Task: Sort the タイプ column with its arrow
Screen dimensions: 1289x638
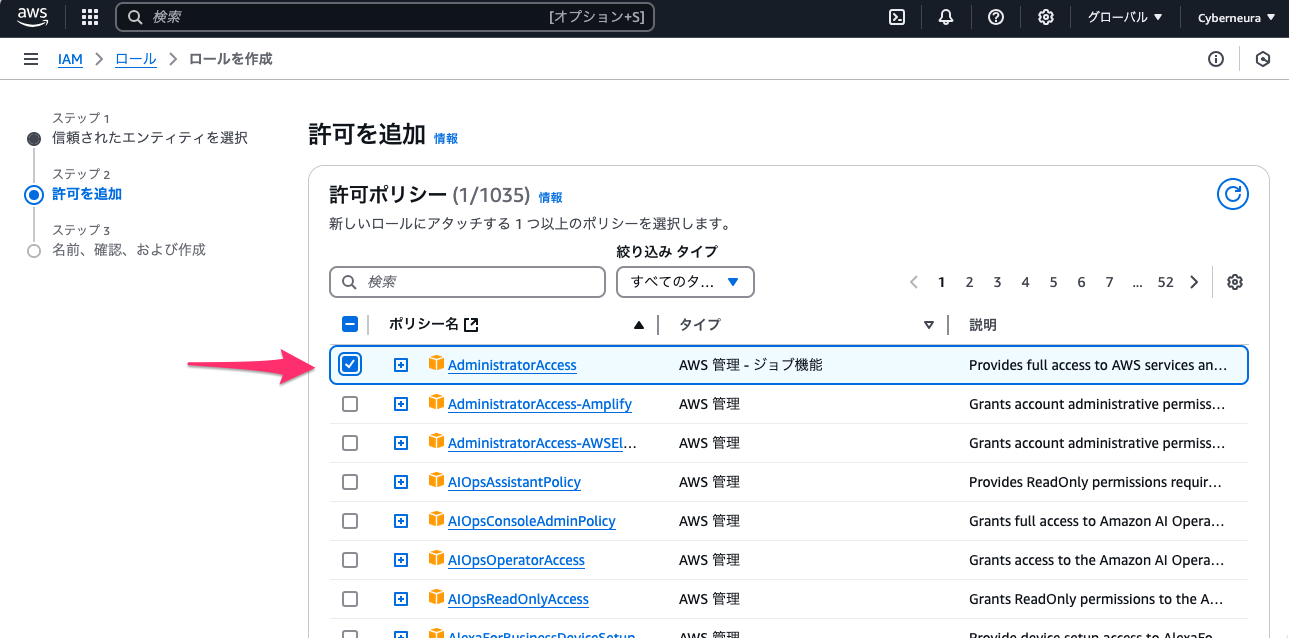Action: pyautogui.click(x=929, y=325)
